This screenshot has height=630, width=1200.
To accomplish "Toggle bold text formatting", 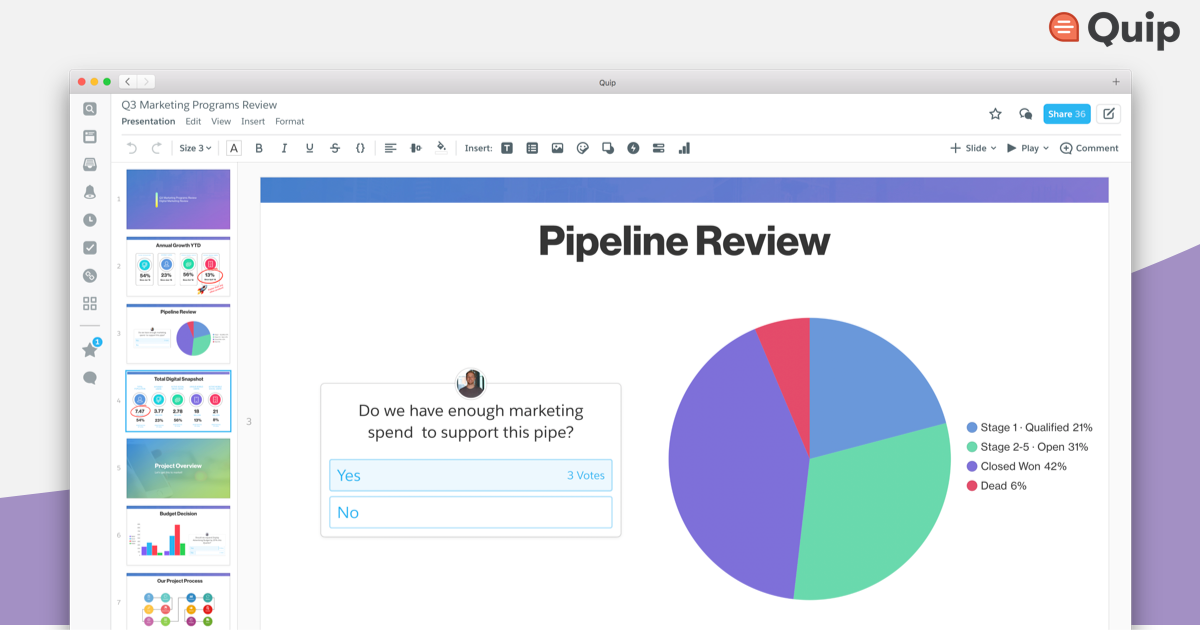I will [258, 147].
